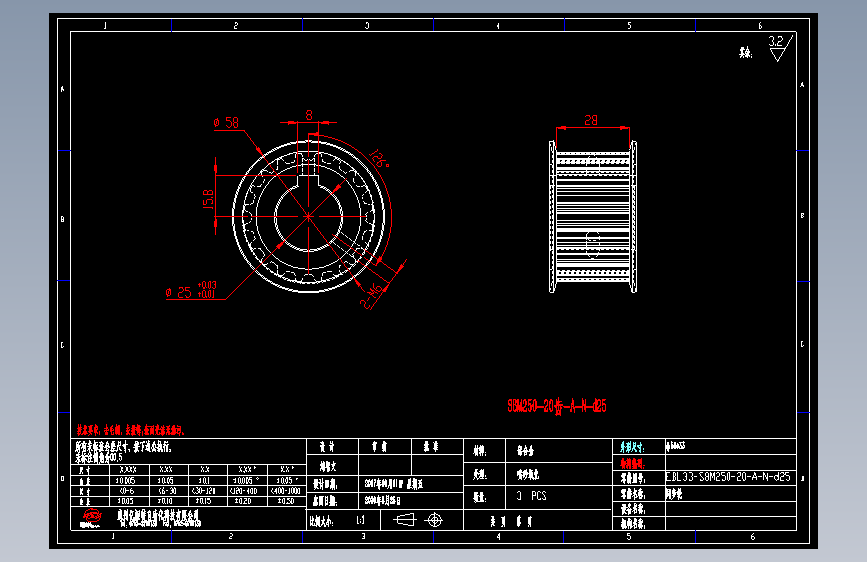Screen dimensions: 867x562
Task: Select the ø 58 diameter dimension
Action: click(x=227, y=123)
